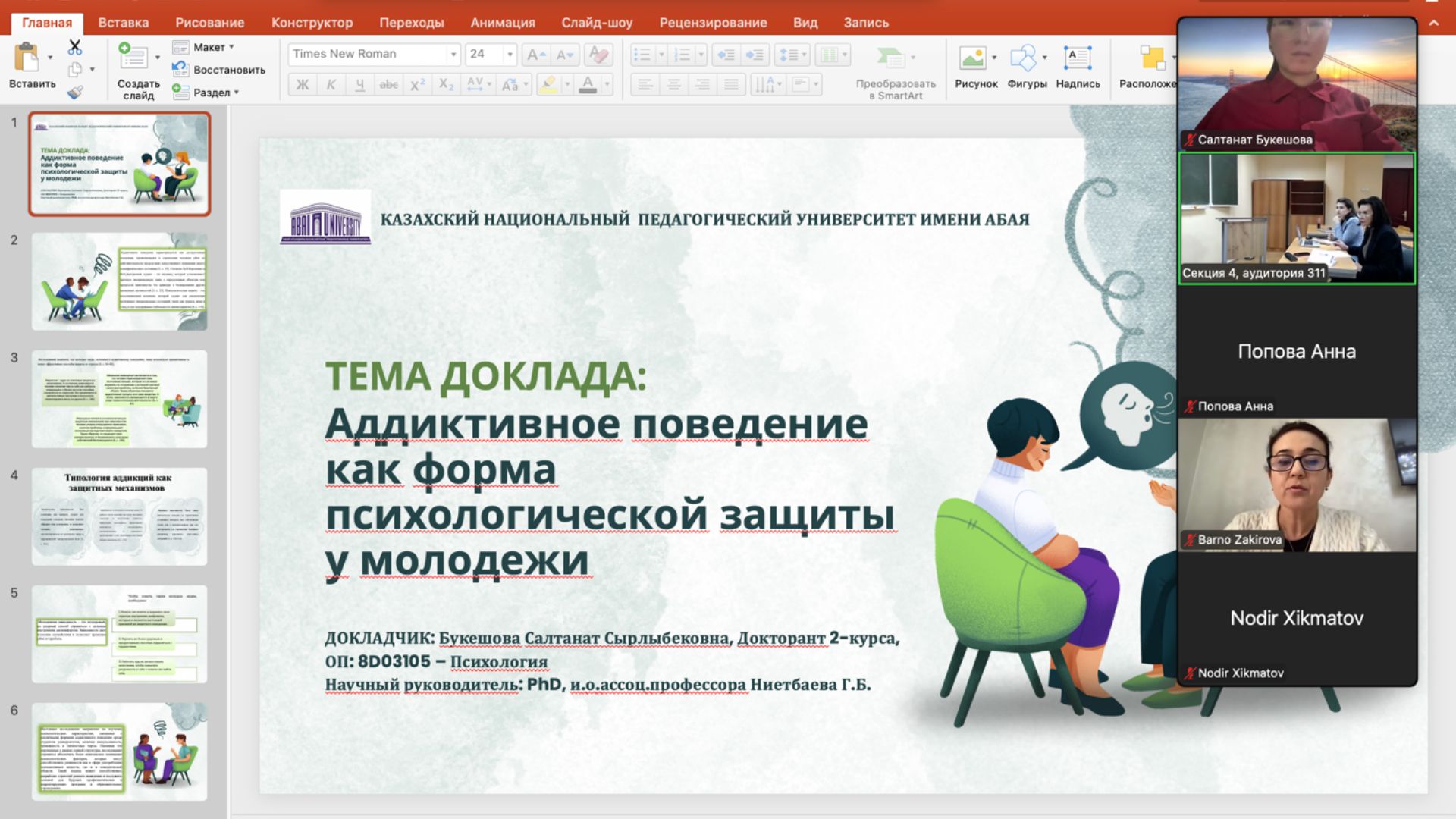Screen dimensions: 1456x819
Task: Click the Paste clipboard icon
Action: (27, 58)
